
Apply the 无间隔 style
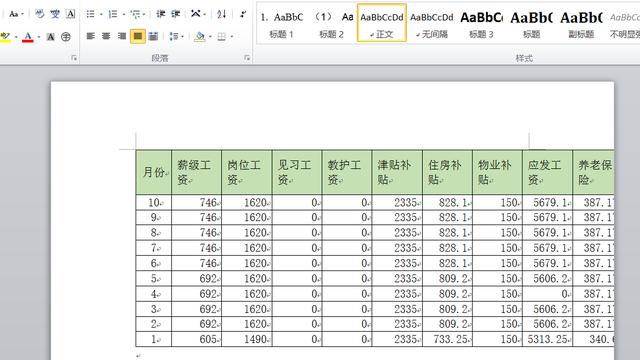[x=432, y=23]
